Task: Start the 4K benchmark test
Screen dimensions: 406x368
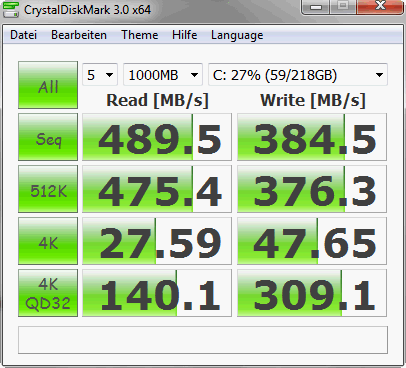Action: coord(48,241)
